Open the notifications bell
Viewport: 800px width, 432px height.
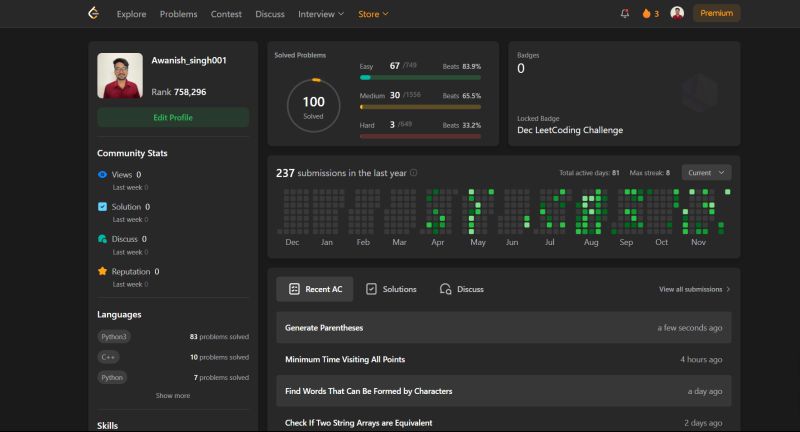pyautogui.click(x=625, y=14)
